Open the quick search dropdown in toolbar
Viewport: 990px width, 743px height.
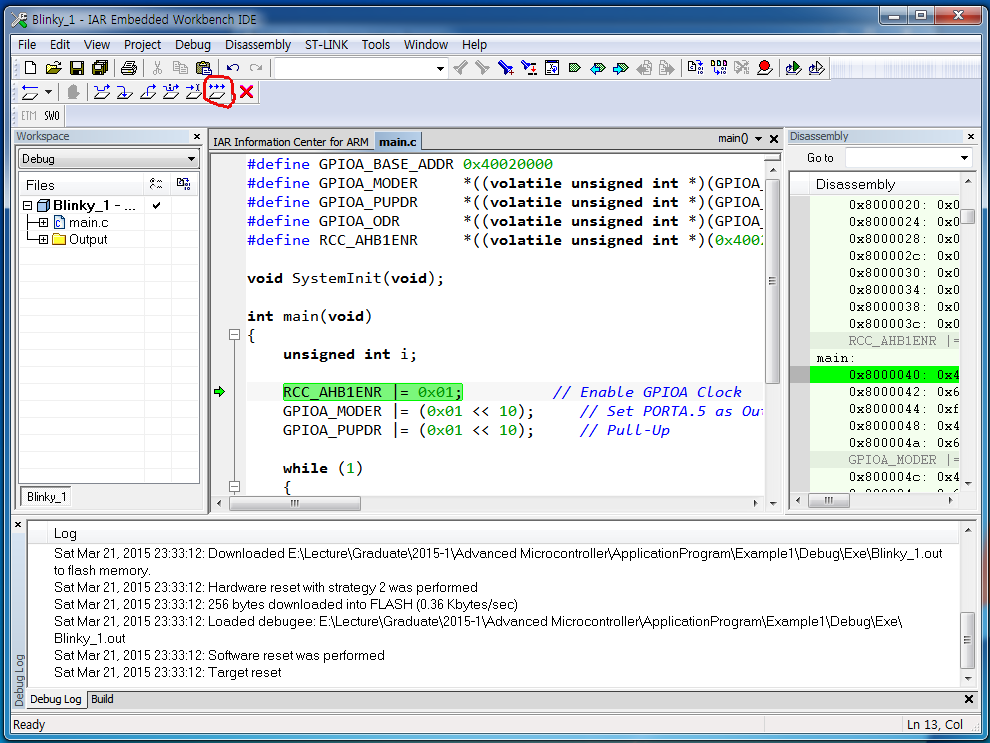[x=440, y=68]
